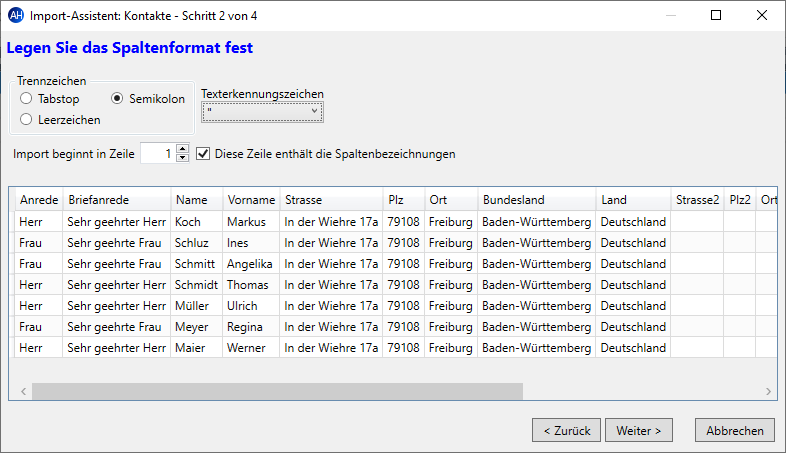The height and width of the screenshot is (453, 786).
Task: Click the Briefanrede column header
Action: (117, 200)
